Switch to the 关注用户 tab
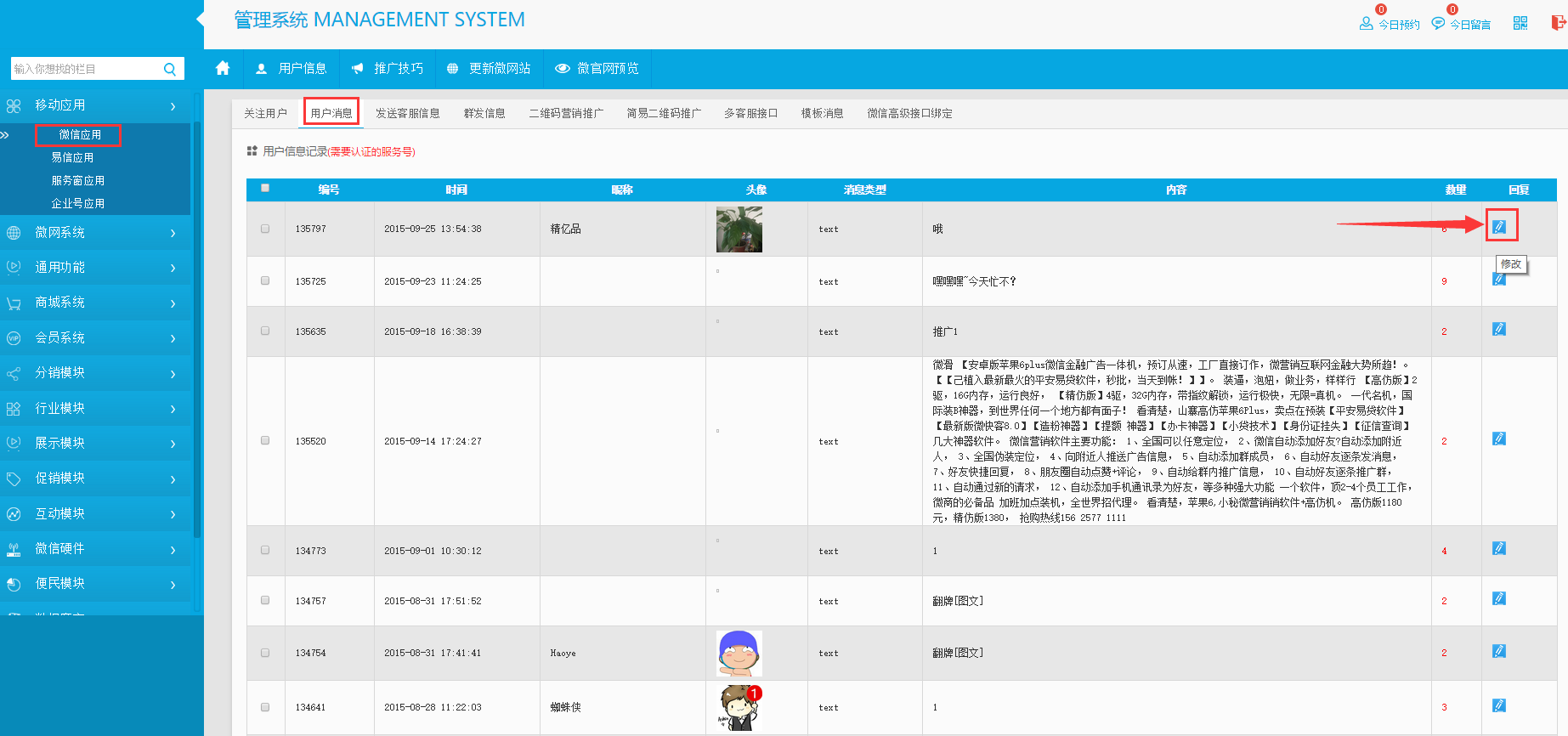The height and width of the screenshot is (736, 1568). [x=265, y=113]
